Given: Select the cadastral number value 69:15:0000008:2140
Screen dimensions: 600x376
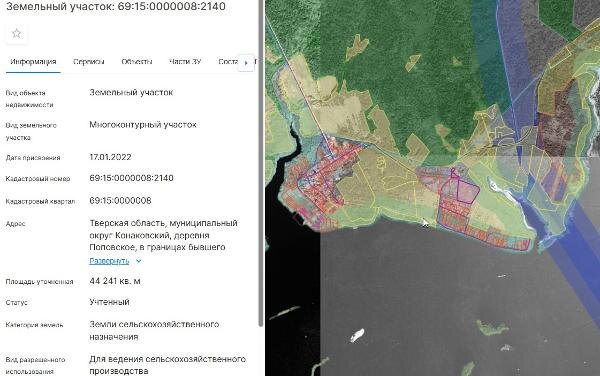Looking at the screenshot, I should click(132, 178).
